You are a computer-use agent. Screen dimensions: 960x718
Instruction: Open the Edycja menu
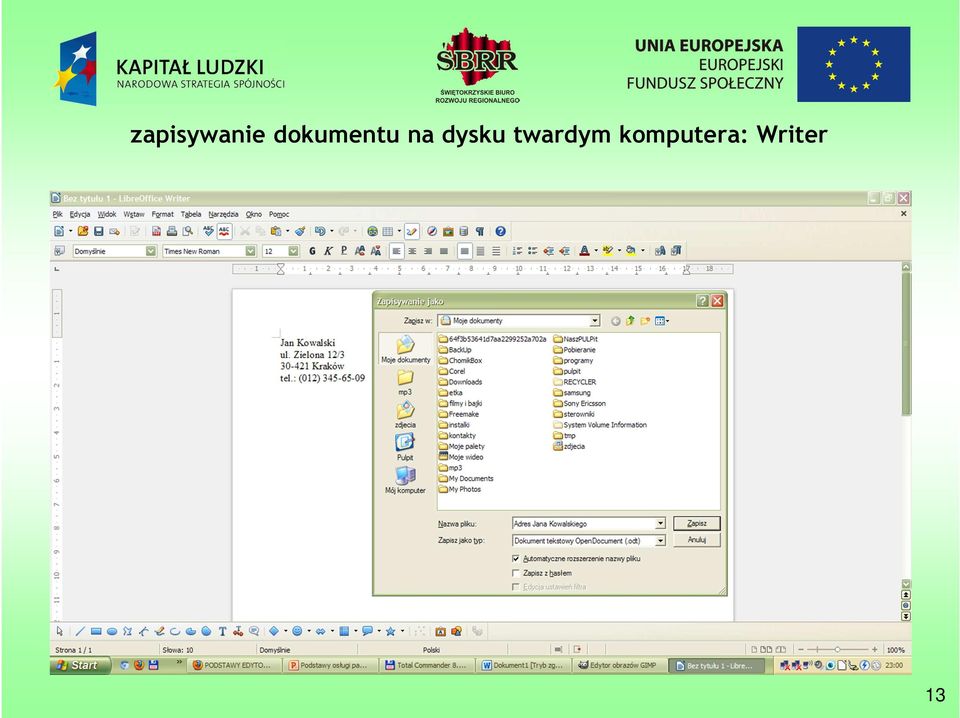point(80,214)
